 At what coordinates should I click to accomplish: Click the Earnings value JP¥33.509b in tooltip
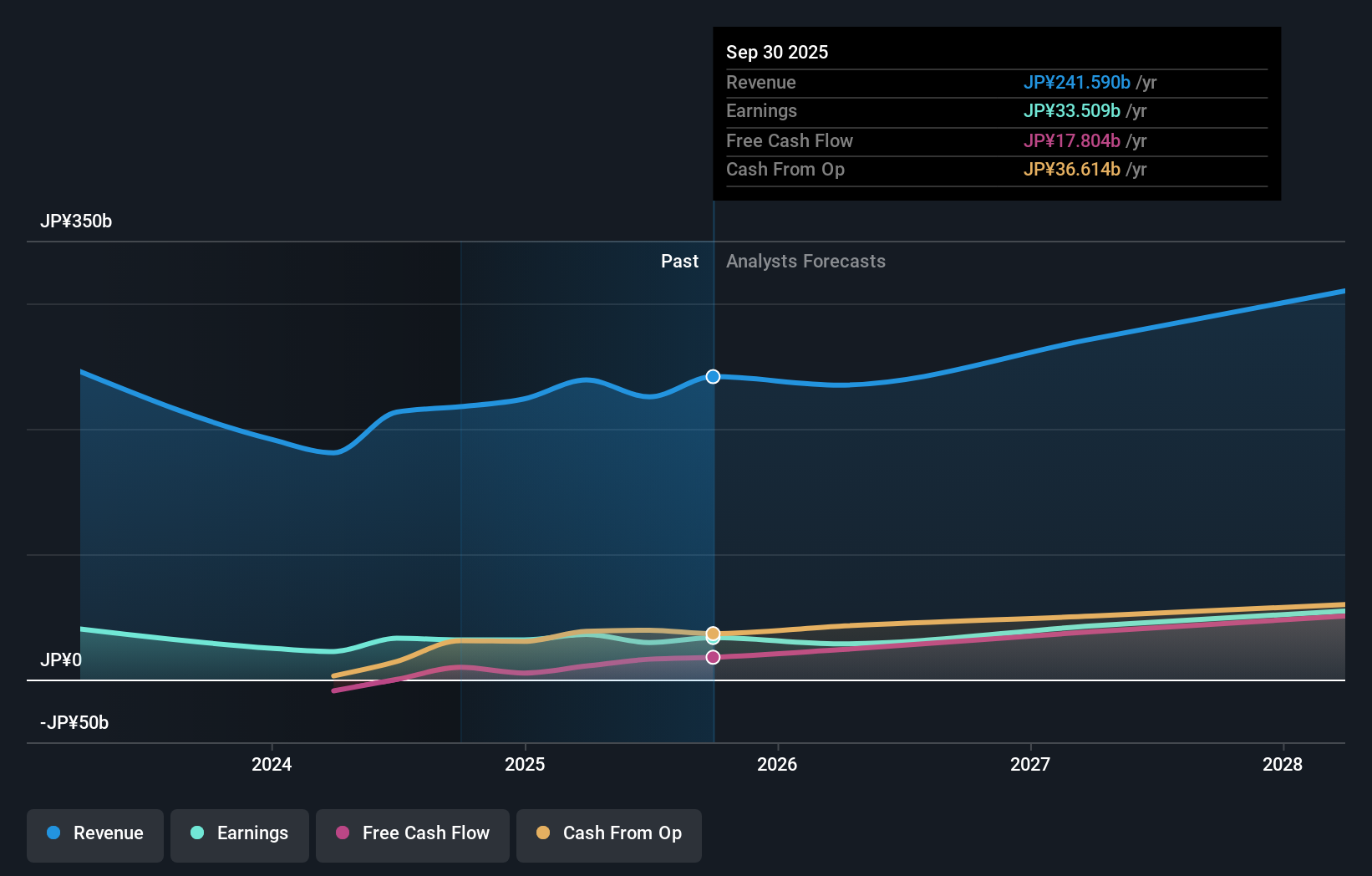pyautogui.click(x=1072, y=110)
